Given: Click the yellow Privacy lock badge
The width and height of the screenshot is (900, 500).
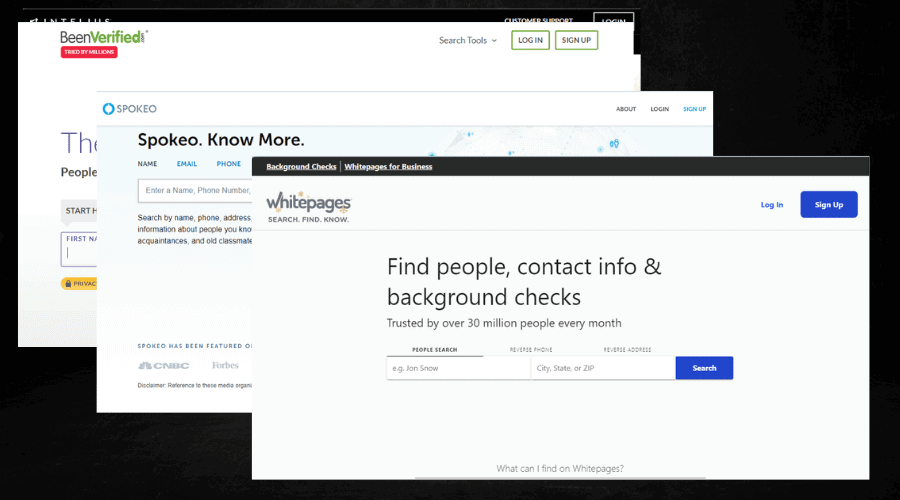Looking at the screenshot, I should coord(79,284).
